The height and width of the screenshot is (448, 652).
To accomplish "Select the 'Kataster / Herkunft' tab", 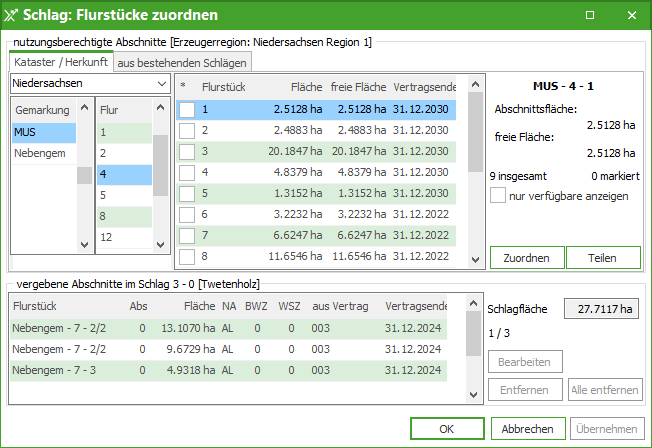I will (x=62, y=62).
